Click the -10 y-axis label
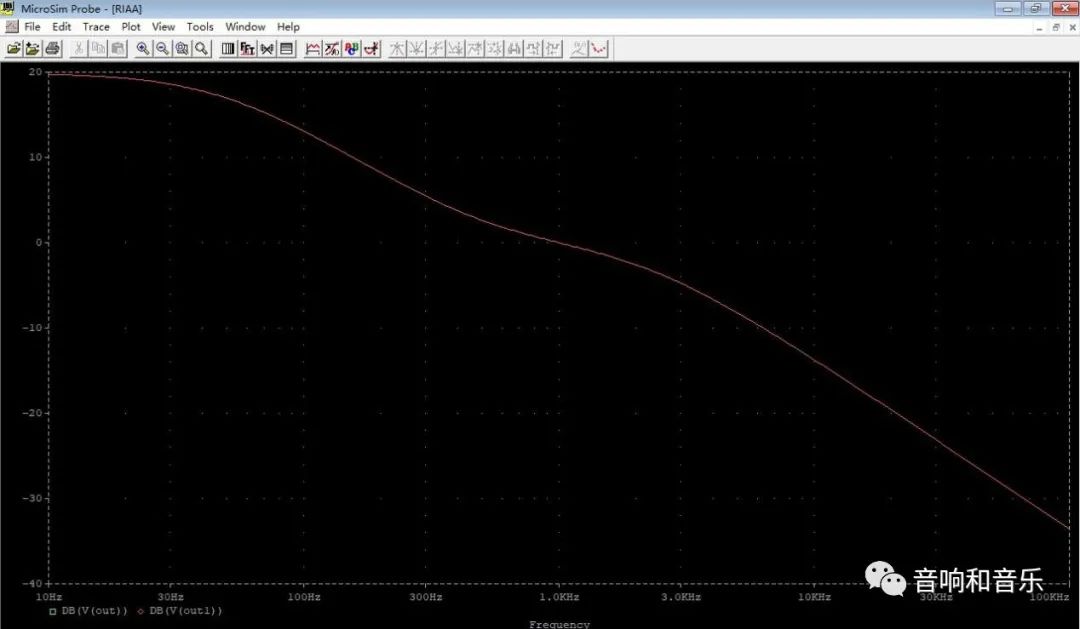 [x=32, y=327]
